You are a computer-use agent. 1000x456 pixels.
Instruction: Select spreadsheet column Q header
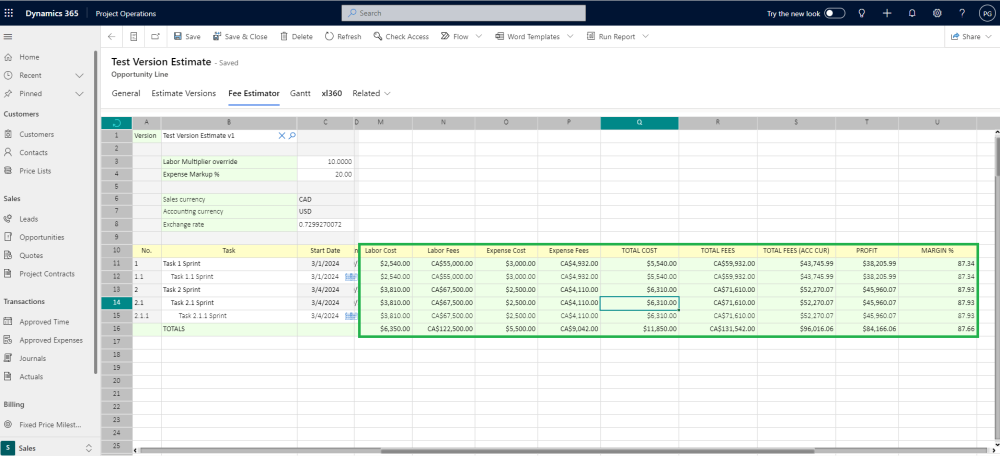click(x=639, y=122)
